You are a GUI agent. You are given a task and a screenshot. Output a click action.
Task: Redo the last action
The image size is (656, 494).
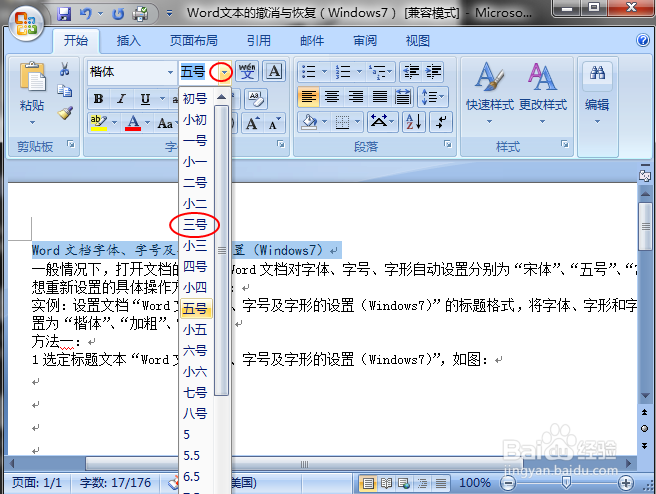click(119, 14)
